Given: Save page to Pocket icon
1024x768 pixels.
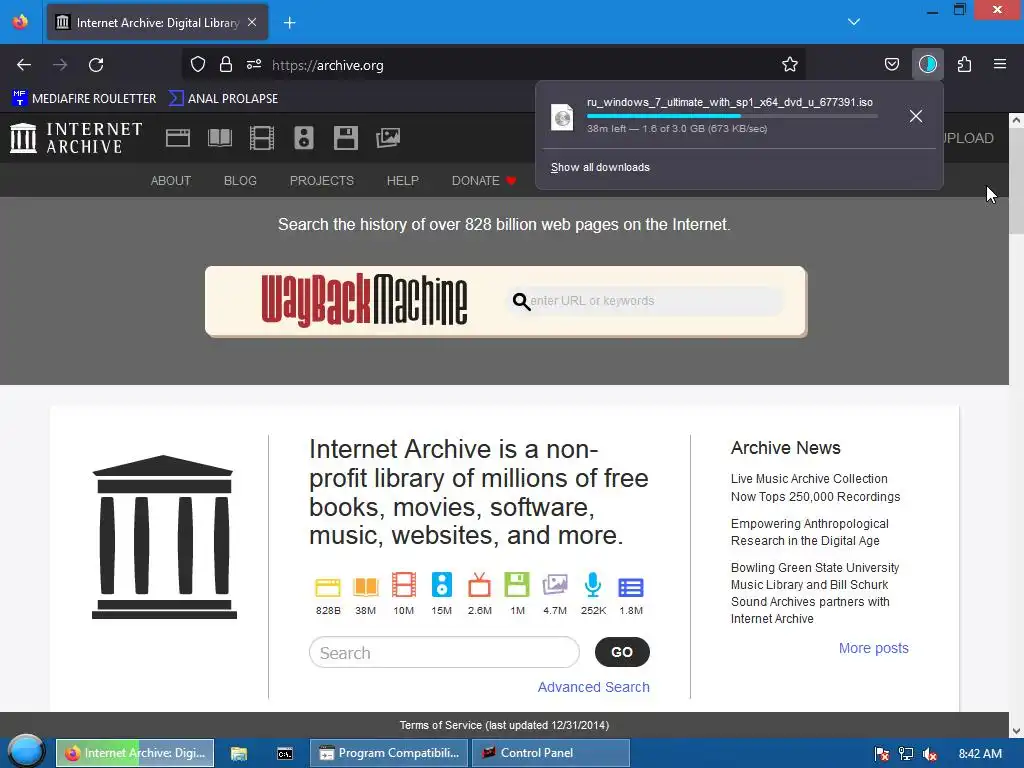Looking at the screenshot, I should [891, 65].
